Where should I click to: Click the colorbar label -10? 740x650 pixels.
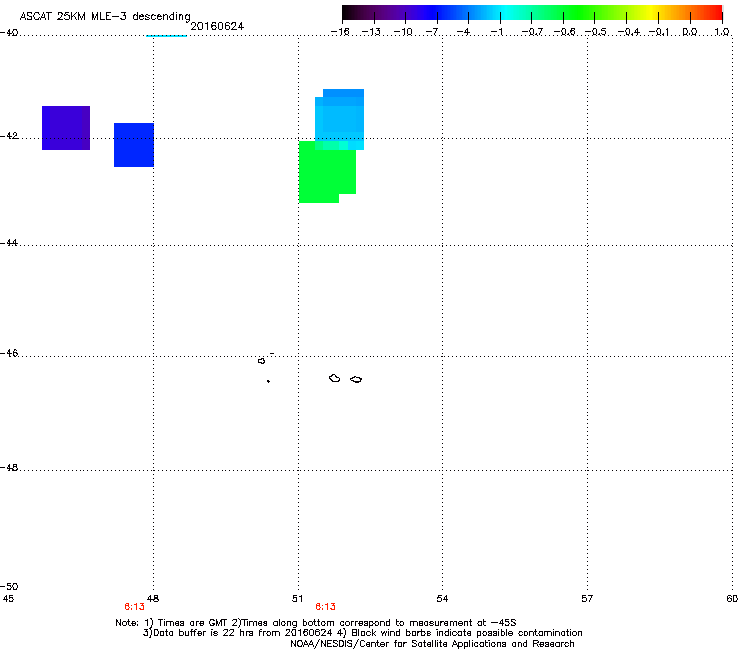tap(403, 32)
